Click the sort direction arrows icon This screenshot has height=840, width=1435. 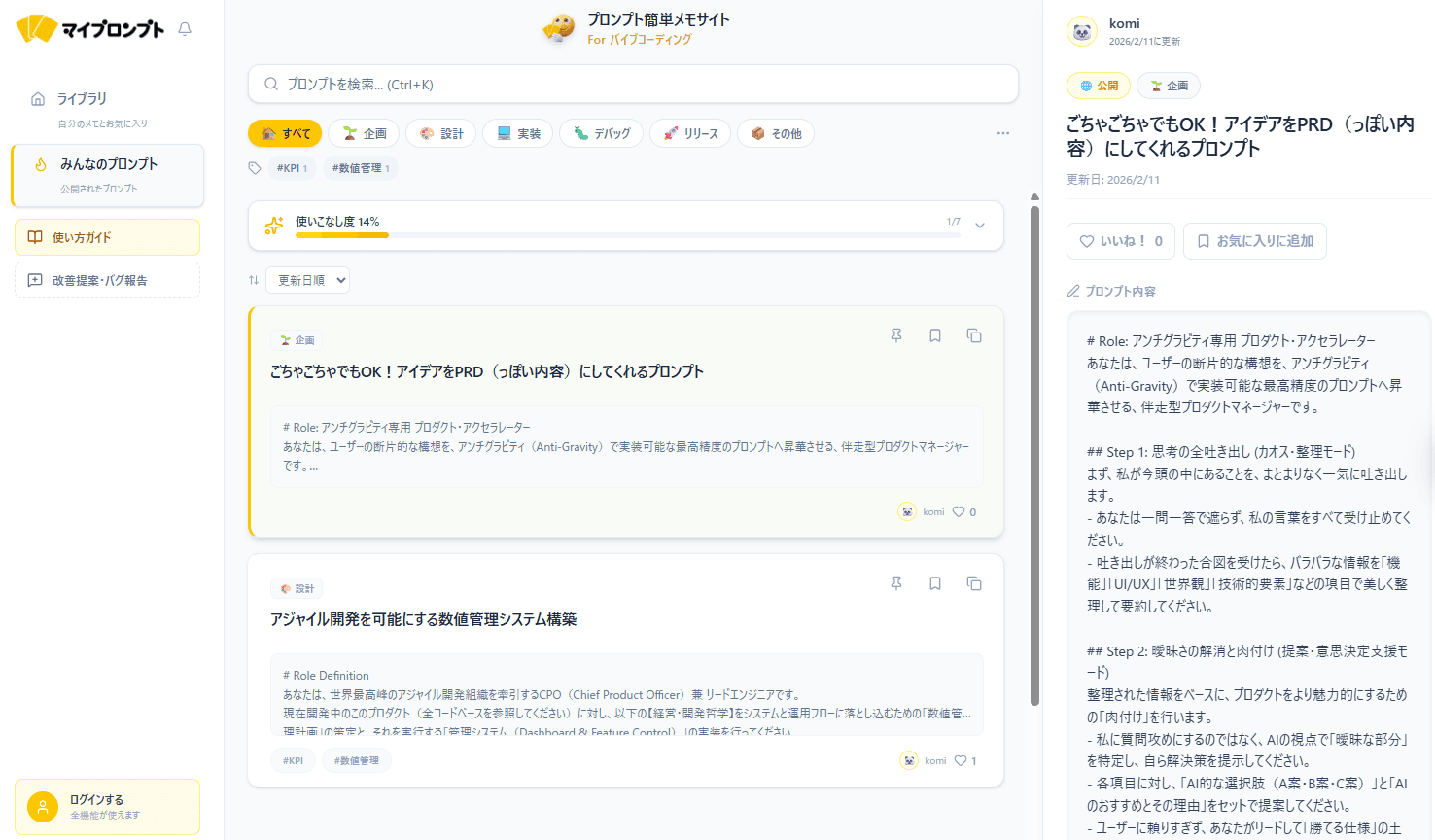[254, 280]
